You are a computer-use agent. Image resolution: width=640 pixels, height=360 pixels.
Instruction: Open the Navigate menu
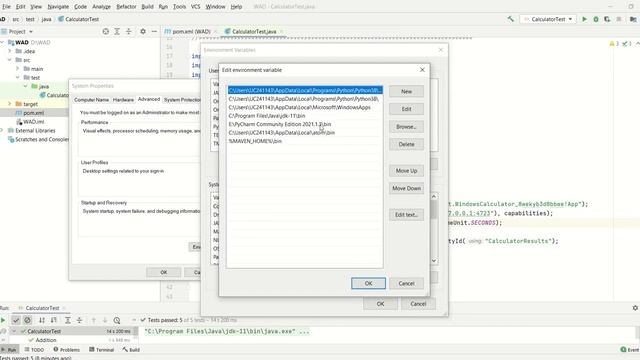[58, 7]
